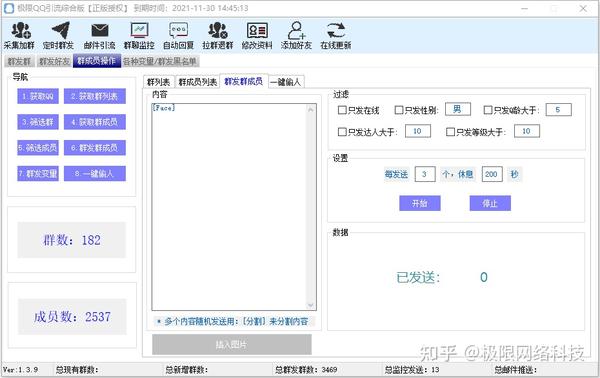Click the 1. 获取QQ navigation button
Screen dimensions: 600x378
(38, 96)
